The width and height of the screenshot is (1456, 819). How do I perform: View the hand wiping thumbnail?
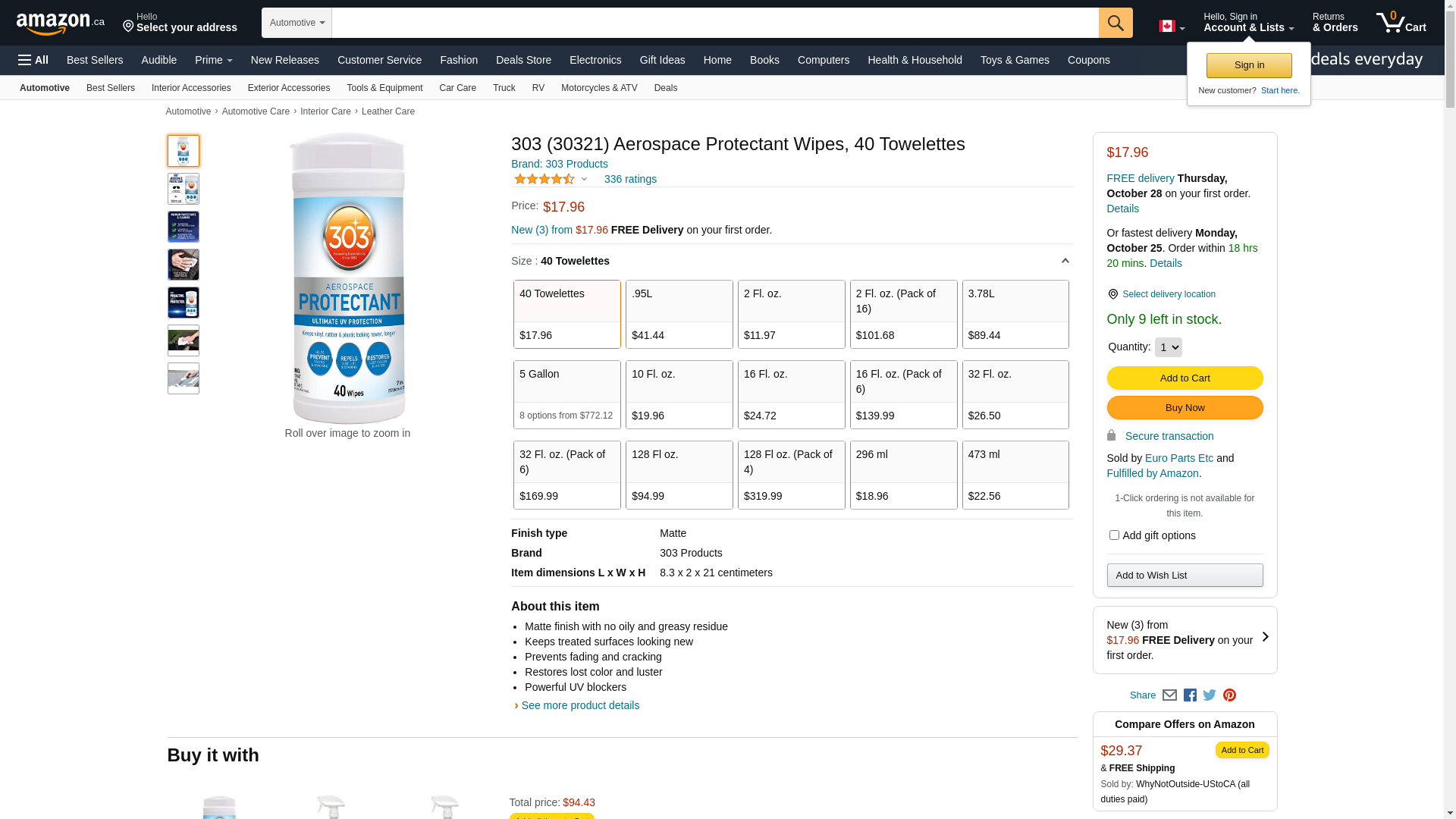[184, 265]
